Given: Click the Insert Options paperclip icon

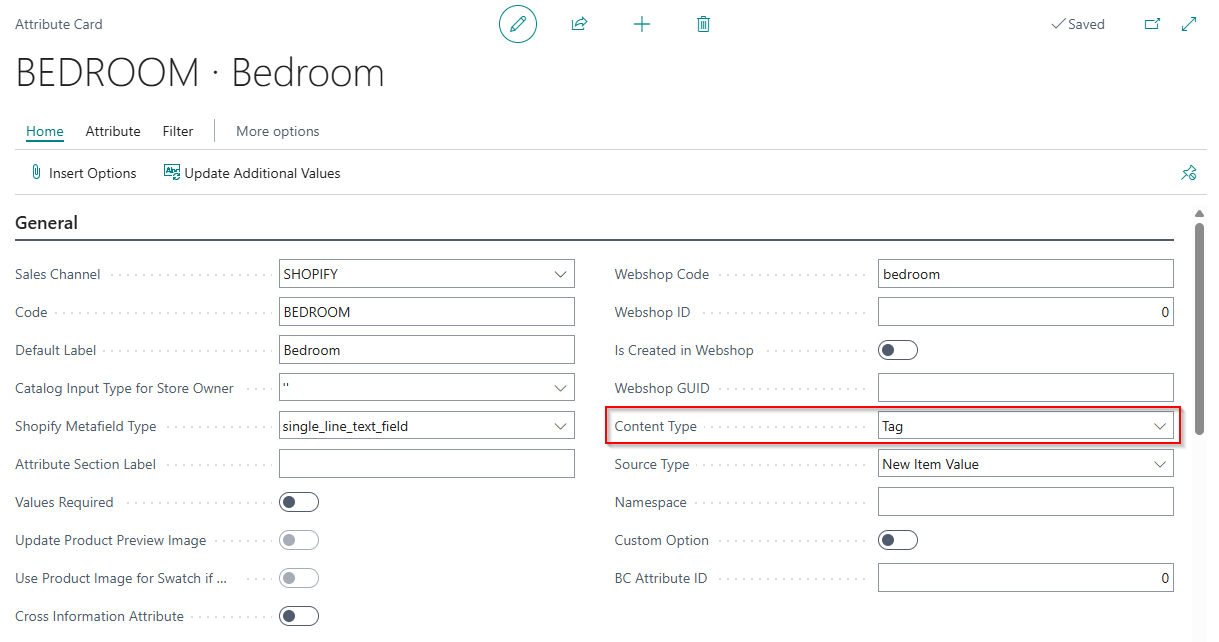Looking at the screenshot, I should (x=36, y=173).
